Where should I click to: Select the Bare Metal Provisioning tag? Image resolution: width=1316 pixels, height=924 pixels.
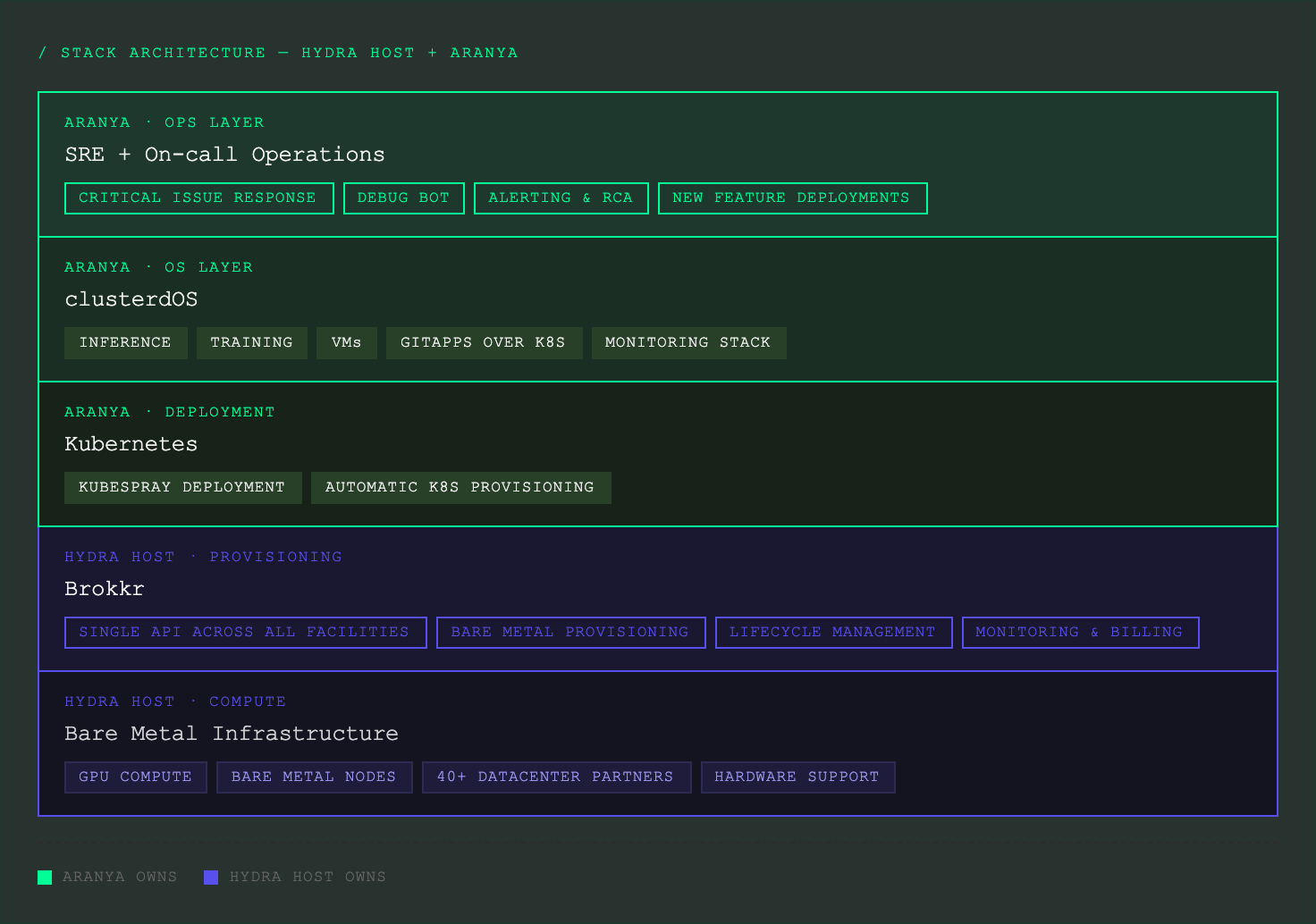coord(571,633)
